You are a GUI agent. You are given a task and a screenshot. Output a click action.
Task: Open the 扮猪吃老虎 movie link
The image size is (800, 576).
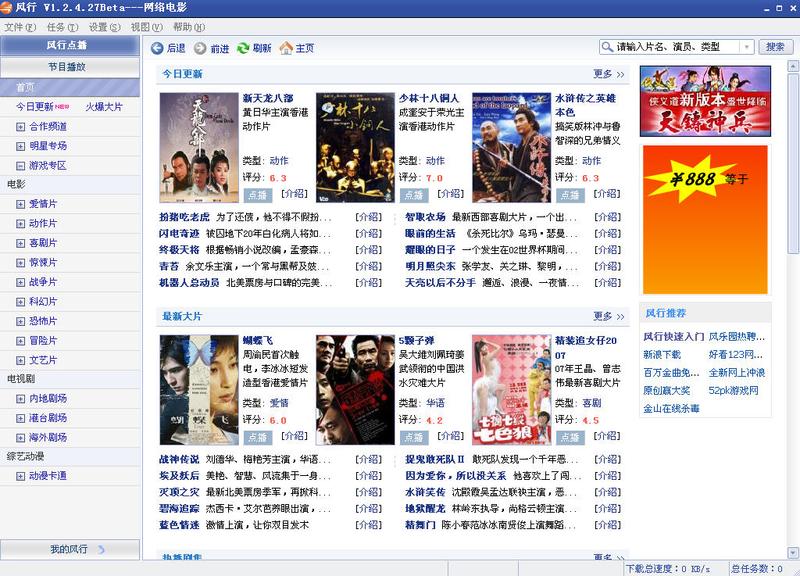coord(184,217)
